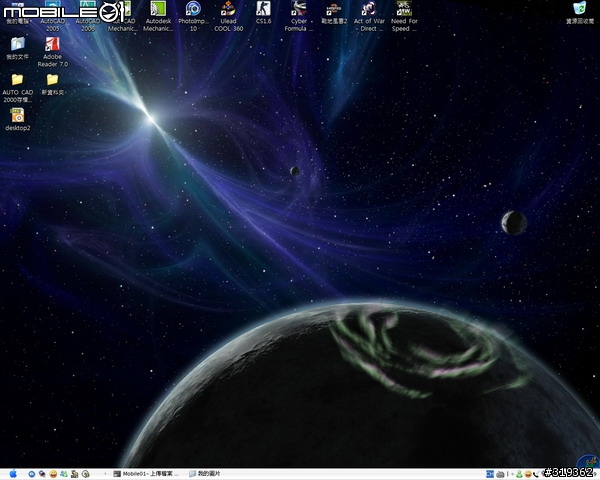Switch to My Pictures taskbar window
Image resolution: width=600 pixels, height=480 pixels.
pos(205,474)
